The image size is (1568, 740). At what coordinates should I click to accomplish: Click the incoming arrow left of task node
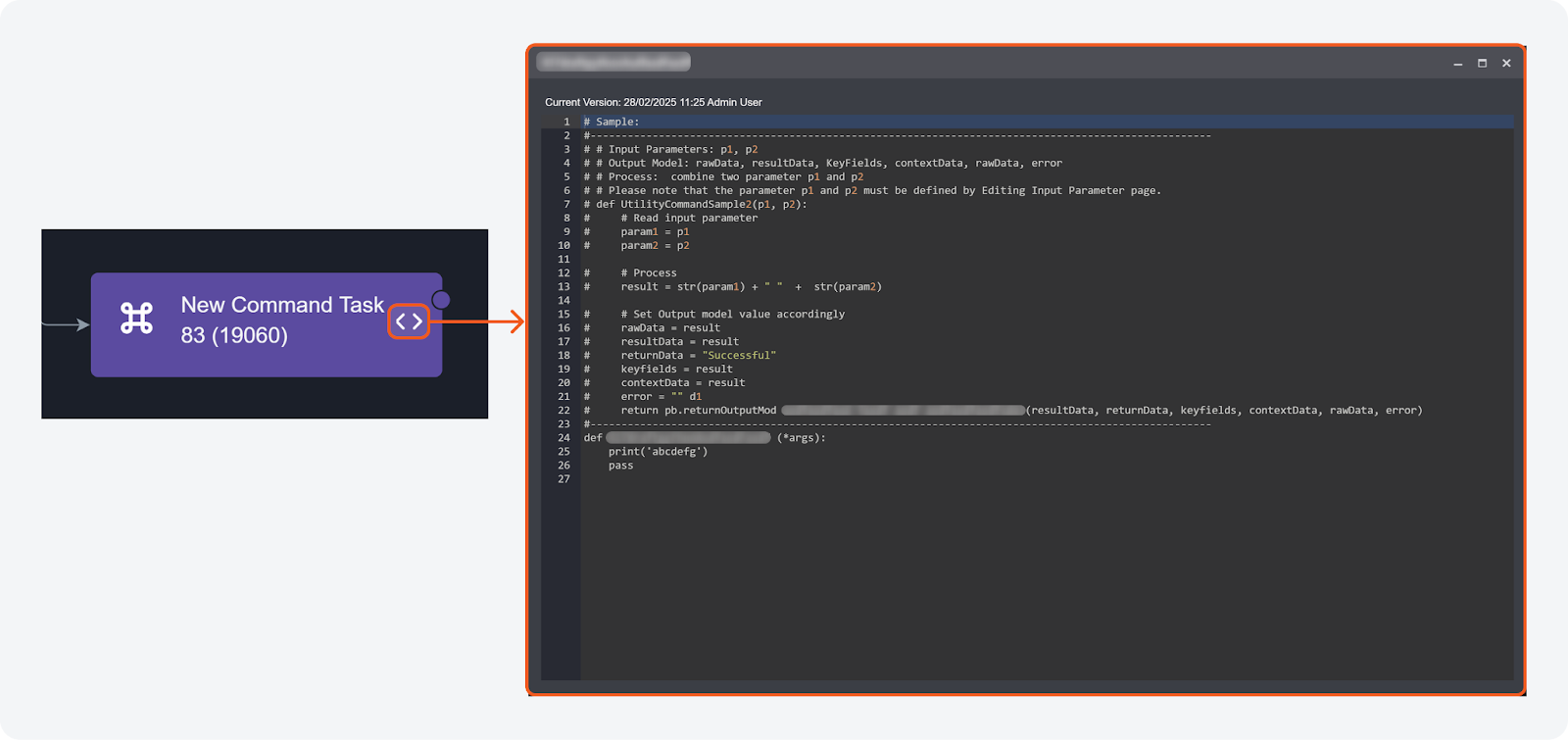67,324
